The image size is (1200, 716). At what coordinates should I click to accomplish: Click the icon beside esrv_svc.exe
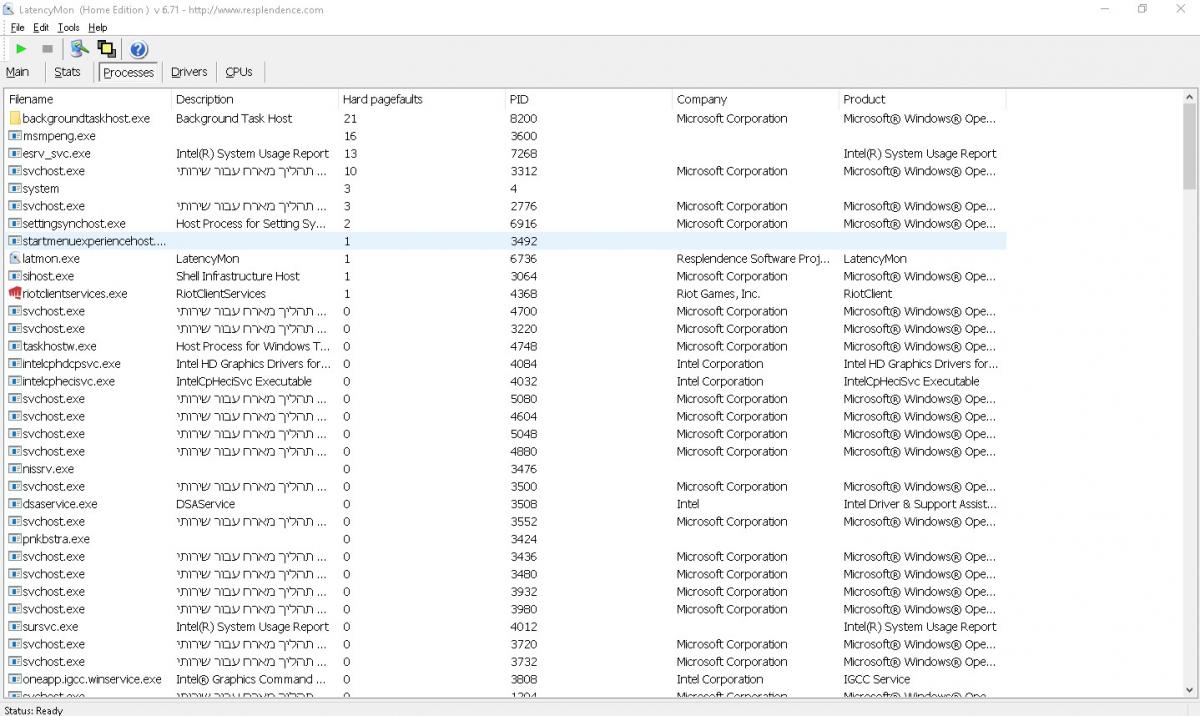[x=15, y=153]
